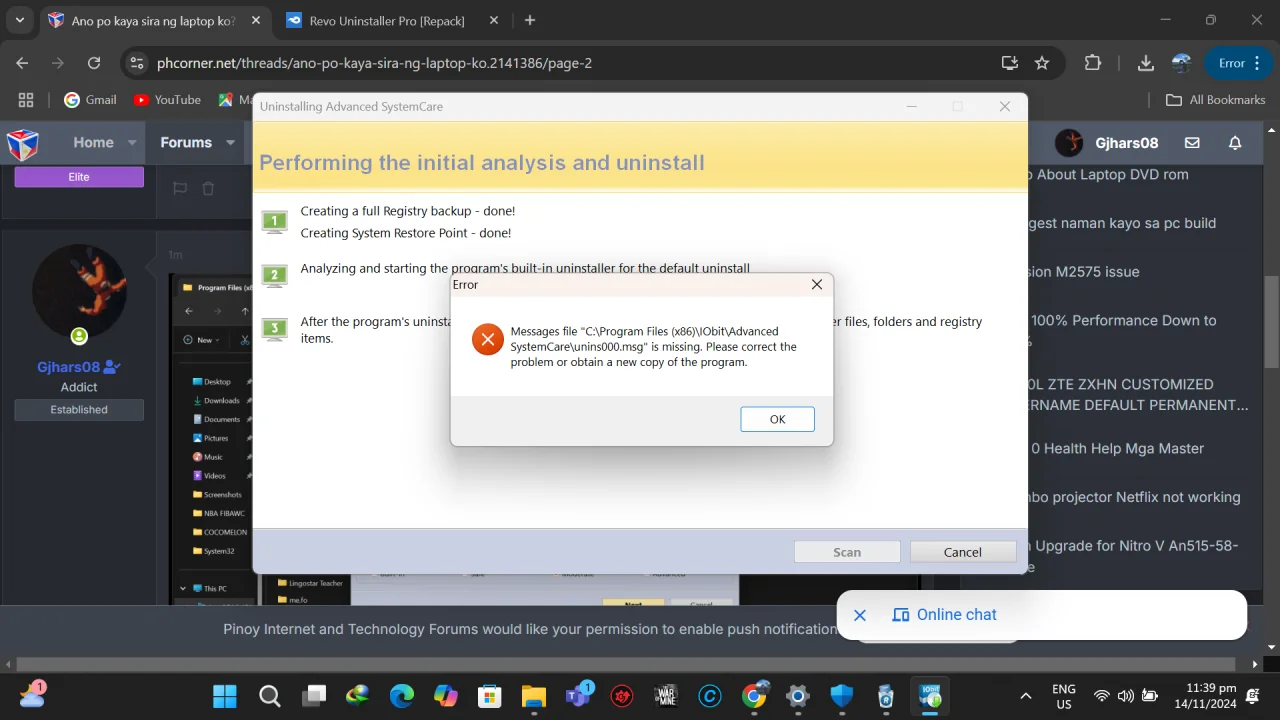1280x720 pixels.
Task: Open Windows Security shield on taskbar
Action: click(x=842, y=696)
